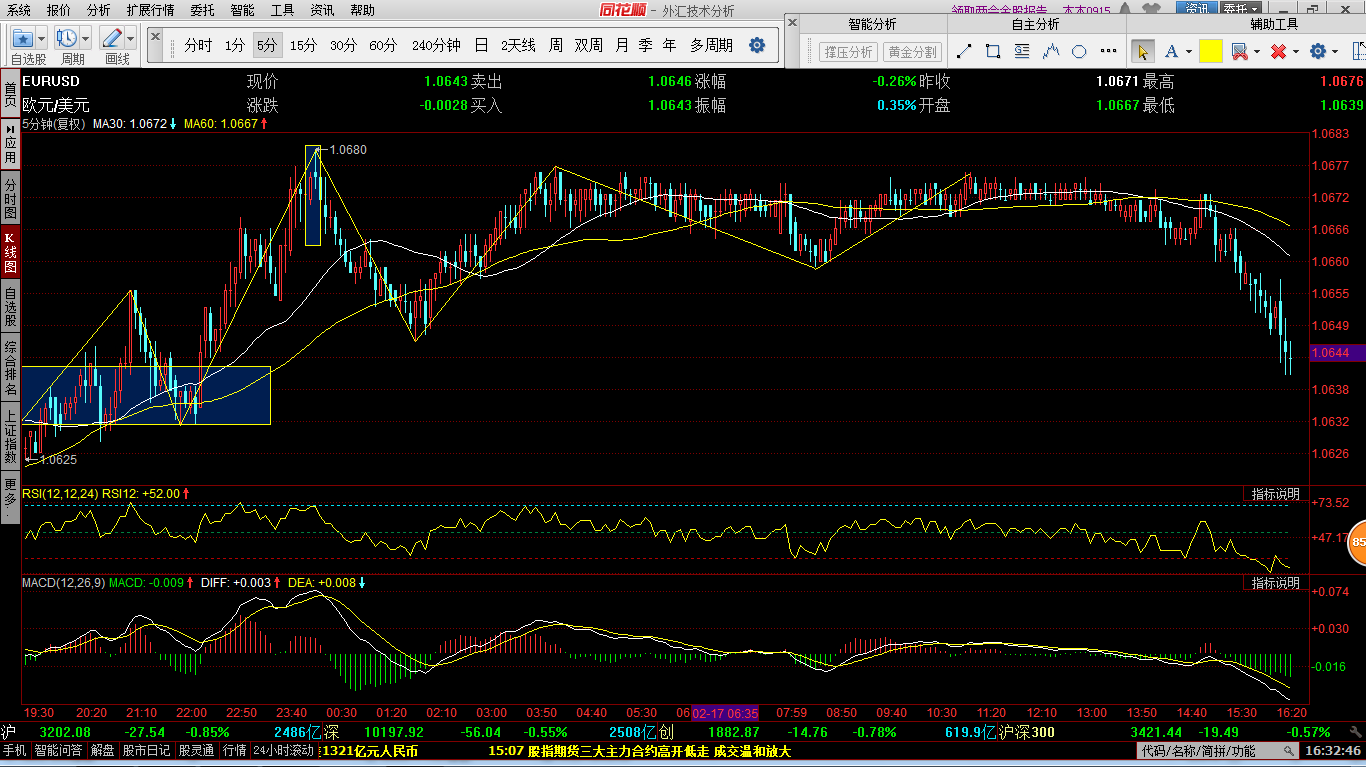Image resolution: width=1366 pixels, height=767 pixels.
Task: Select the rectangle drawing tool
Action: click(x=993, y=52)
